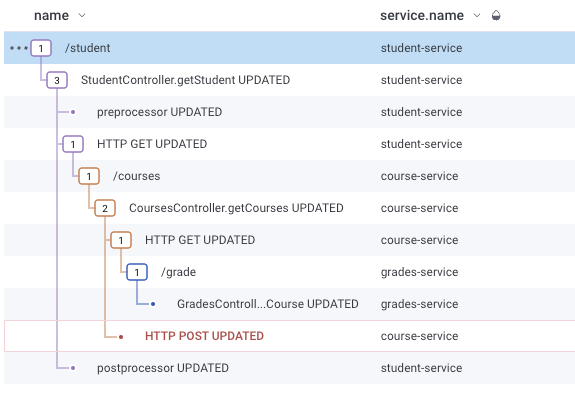The height and width of the screenshot is (404, 575).
Task: Click grades-service value in /grade row
Action: [x=419, y=272]
